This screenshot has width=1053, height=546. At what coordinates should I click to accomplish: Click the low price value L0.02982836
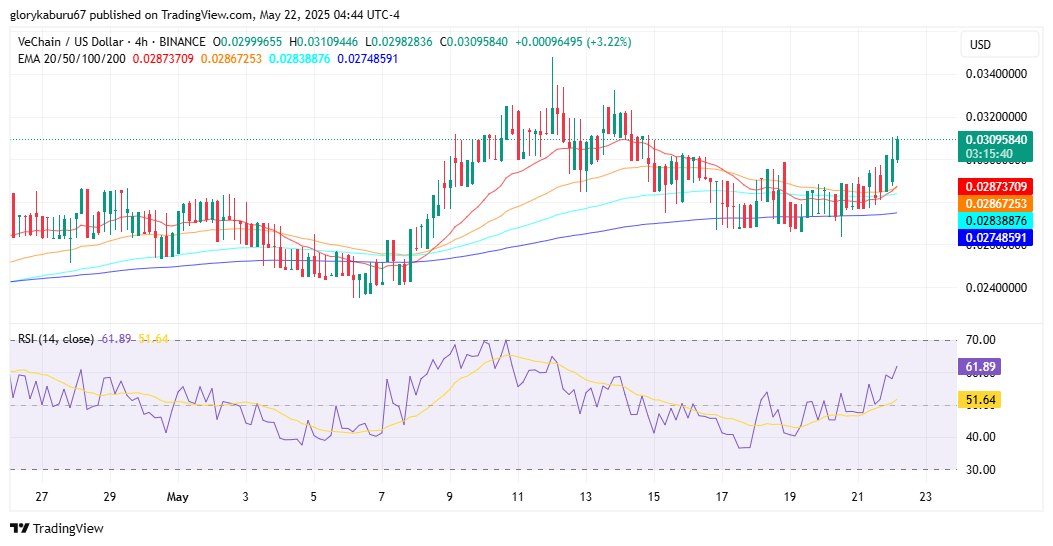coord(399,42)
